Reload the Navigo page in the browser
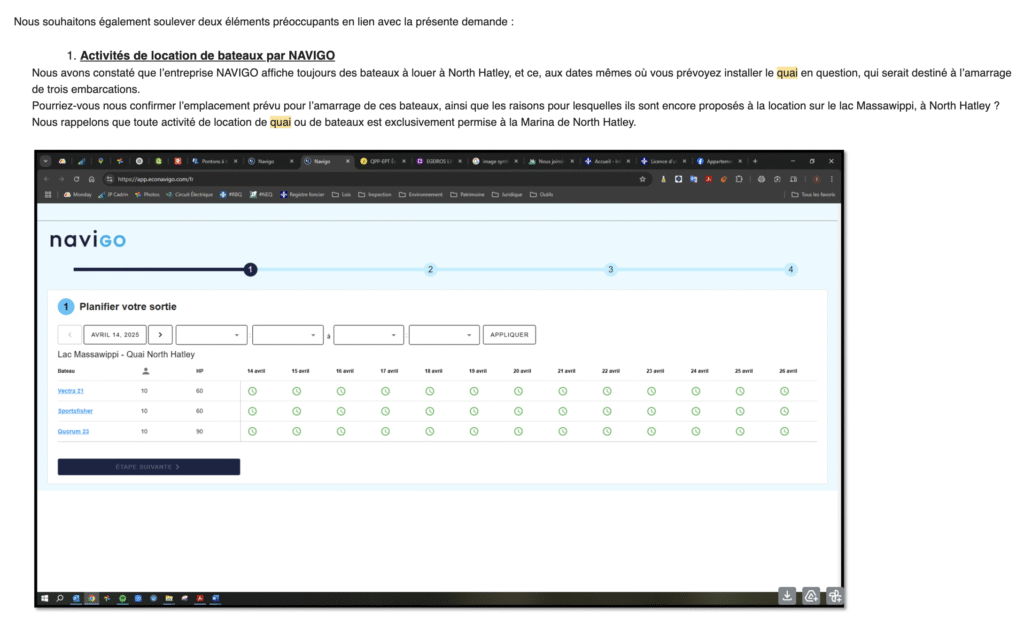1024x632 pixels. 76,179
